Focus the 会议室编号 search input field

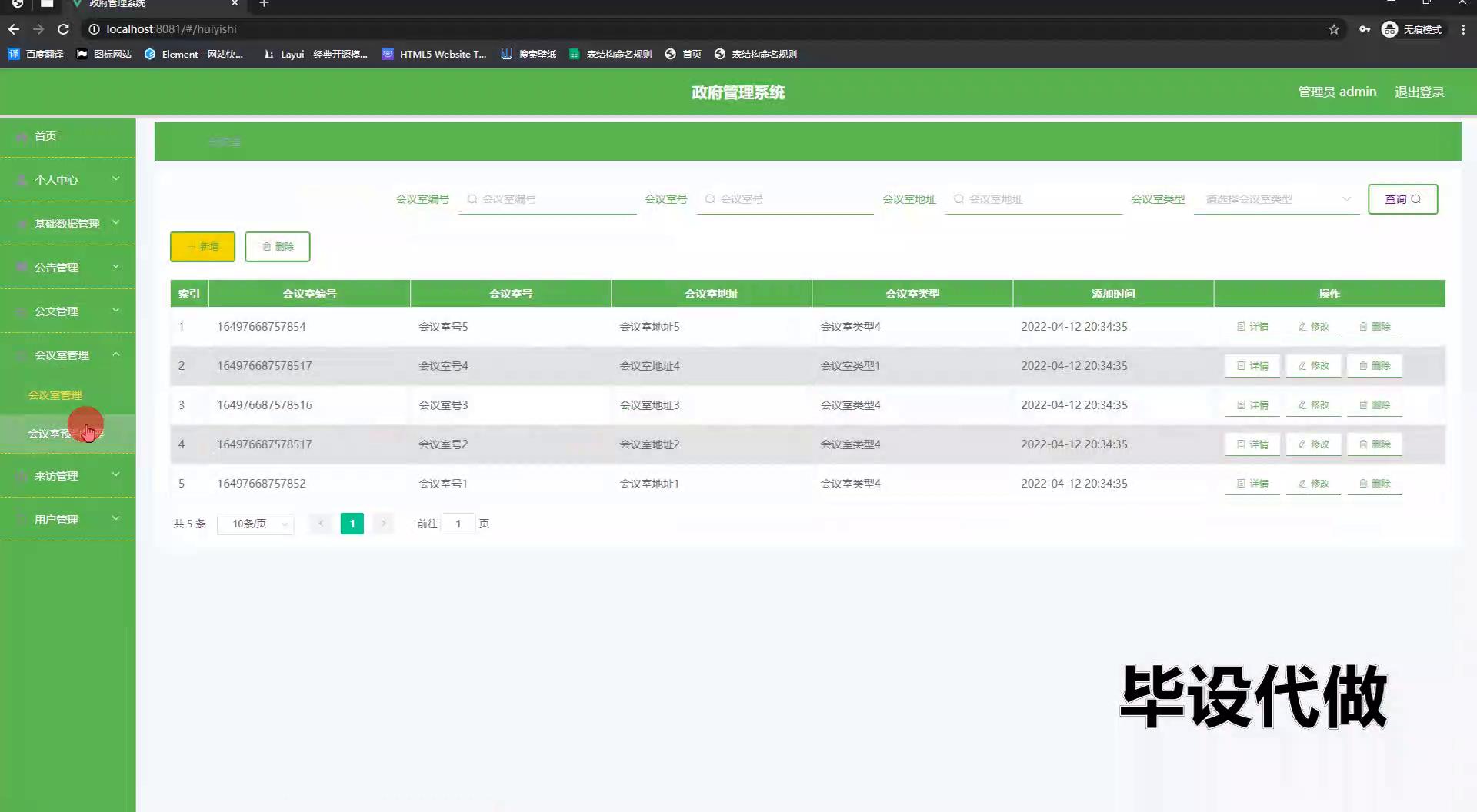pyautogui.click(x=554, y=199)
